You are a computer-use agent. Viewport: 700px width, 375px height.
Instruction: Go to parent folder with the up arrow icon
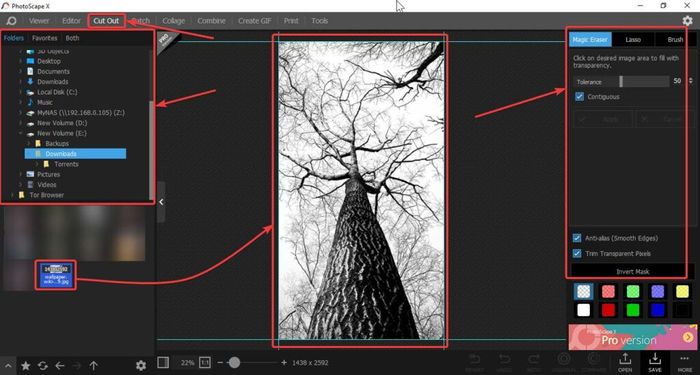[93, 366]
